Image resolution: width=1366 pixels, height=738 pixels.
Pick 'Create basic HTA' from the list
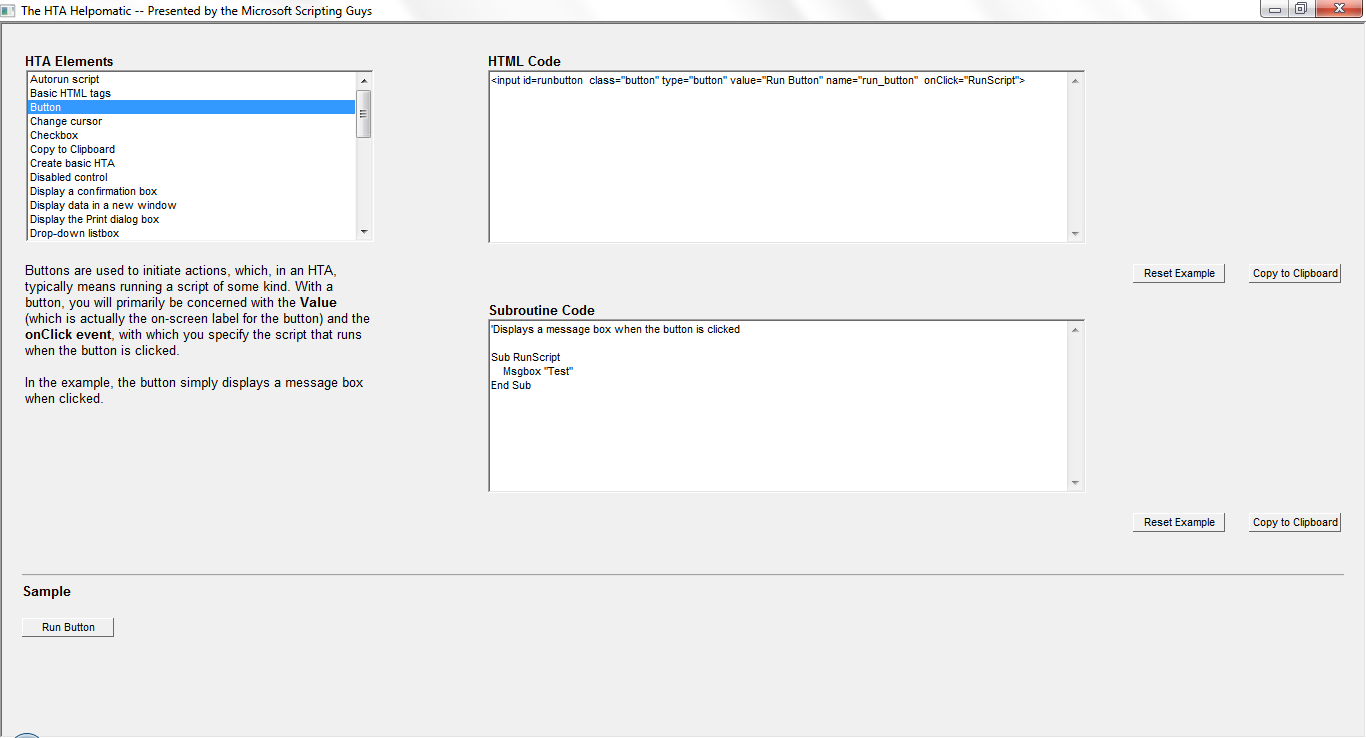point(192,163)
